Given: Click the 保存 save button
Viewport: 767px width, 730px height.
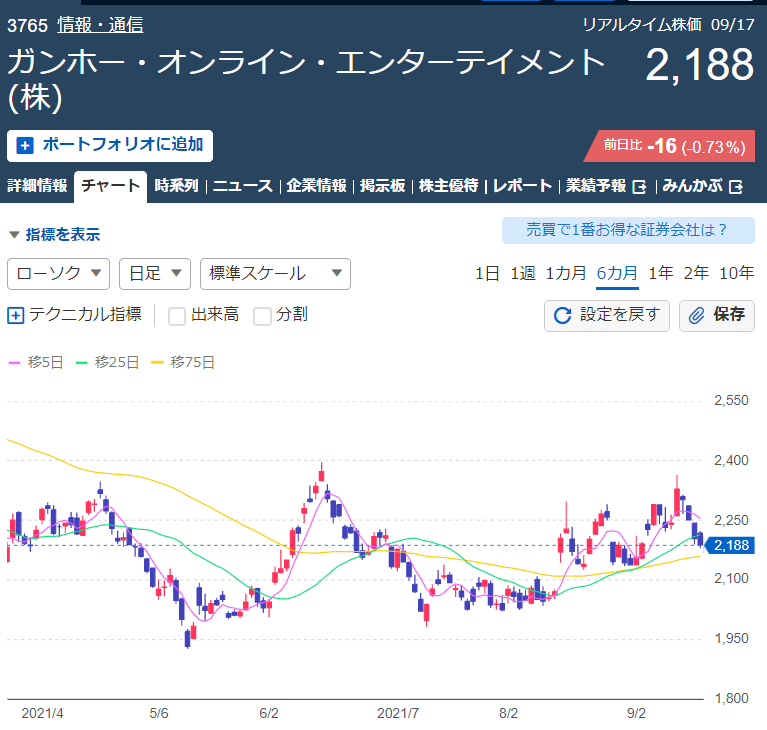Looking at the screenshot, I should [x=717, y=316].
